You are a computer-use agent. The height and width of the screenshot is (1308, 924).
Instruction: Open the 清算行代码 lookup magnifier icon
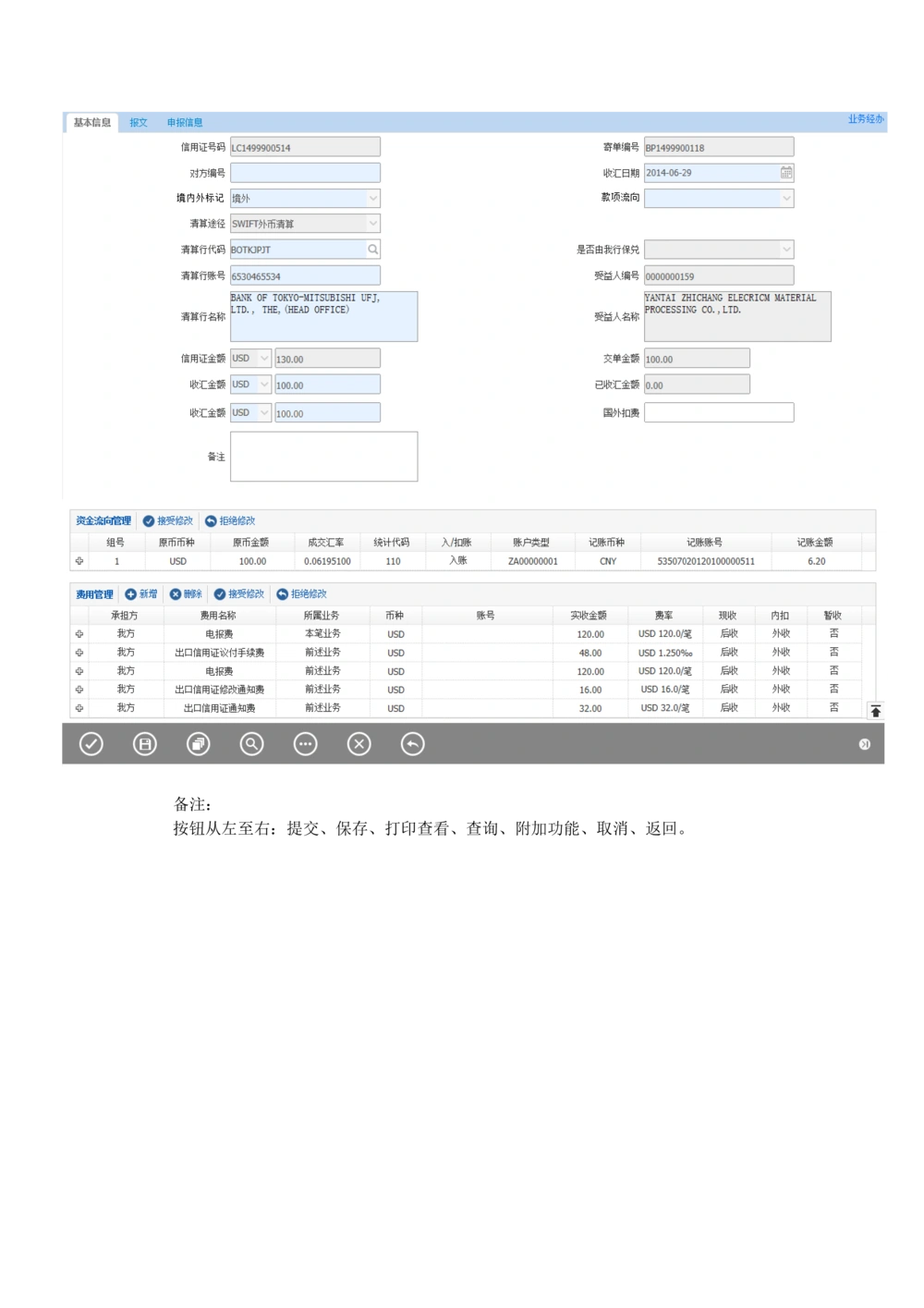tap(371, 249)
